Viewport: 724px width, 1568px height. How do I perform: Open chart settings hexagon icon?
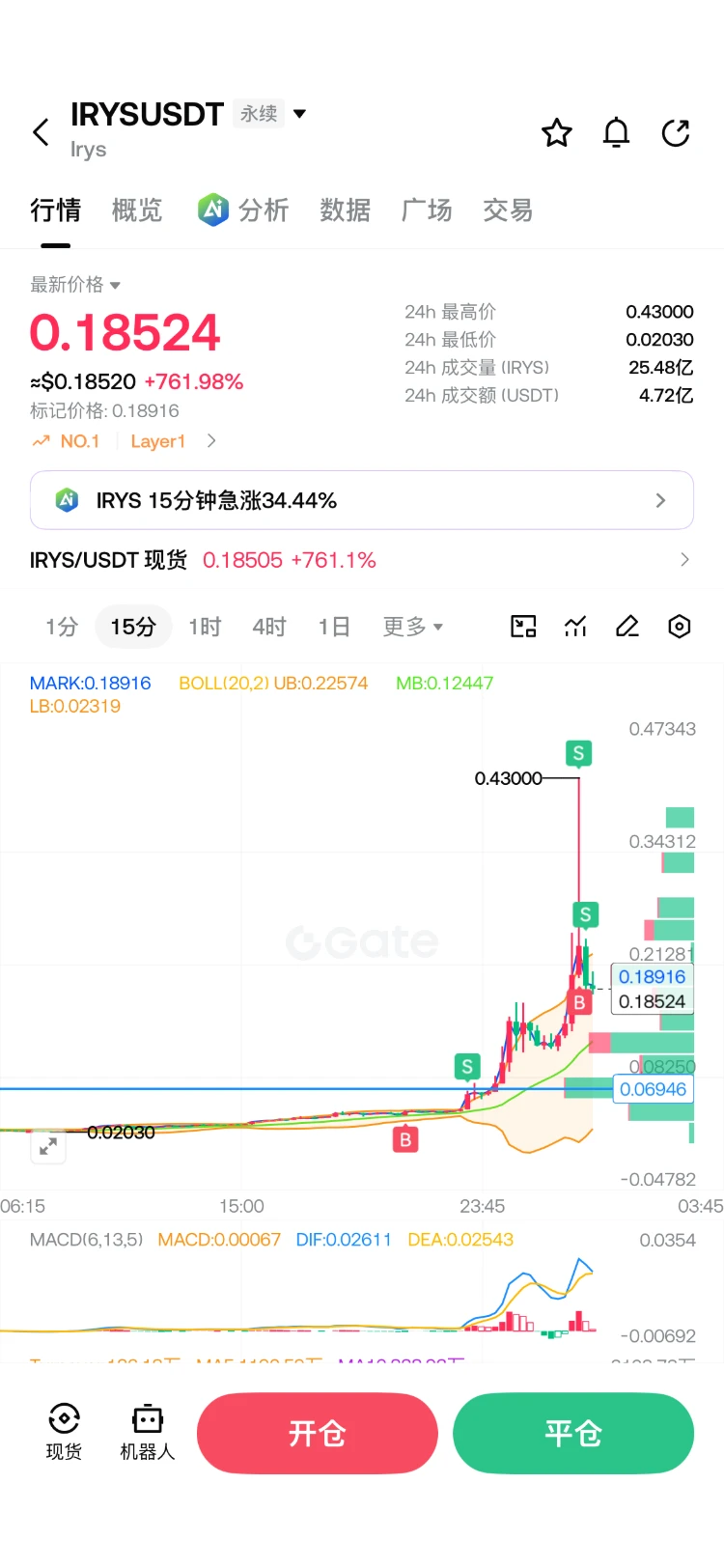point(680,627)
